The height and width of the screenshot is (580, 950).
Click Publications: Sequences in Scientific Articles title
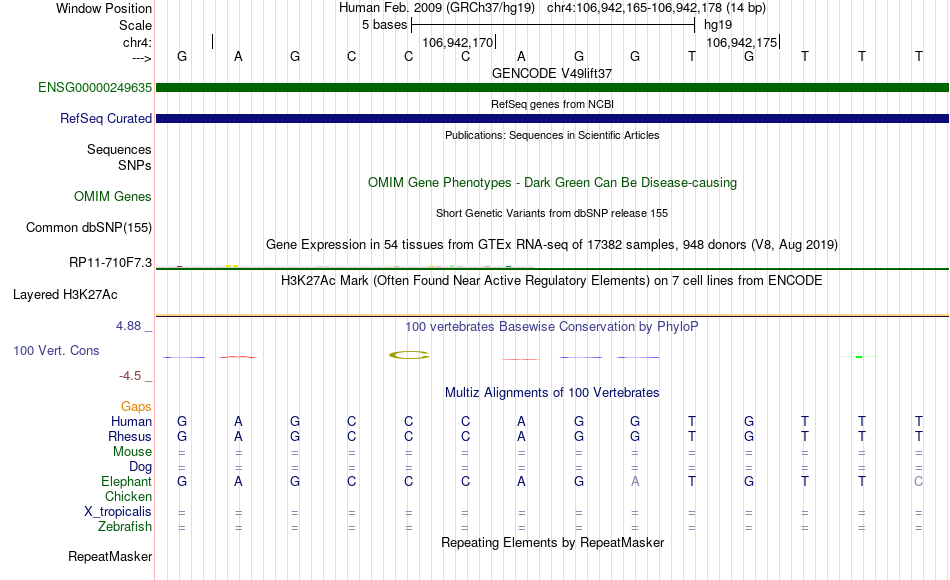coord(552,135)
